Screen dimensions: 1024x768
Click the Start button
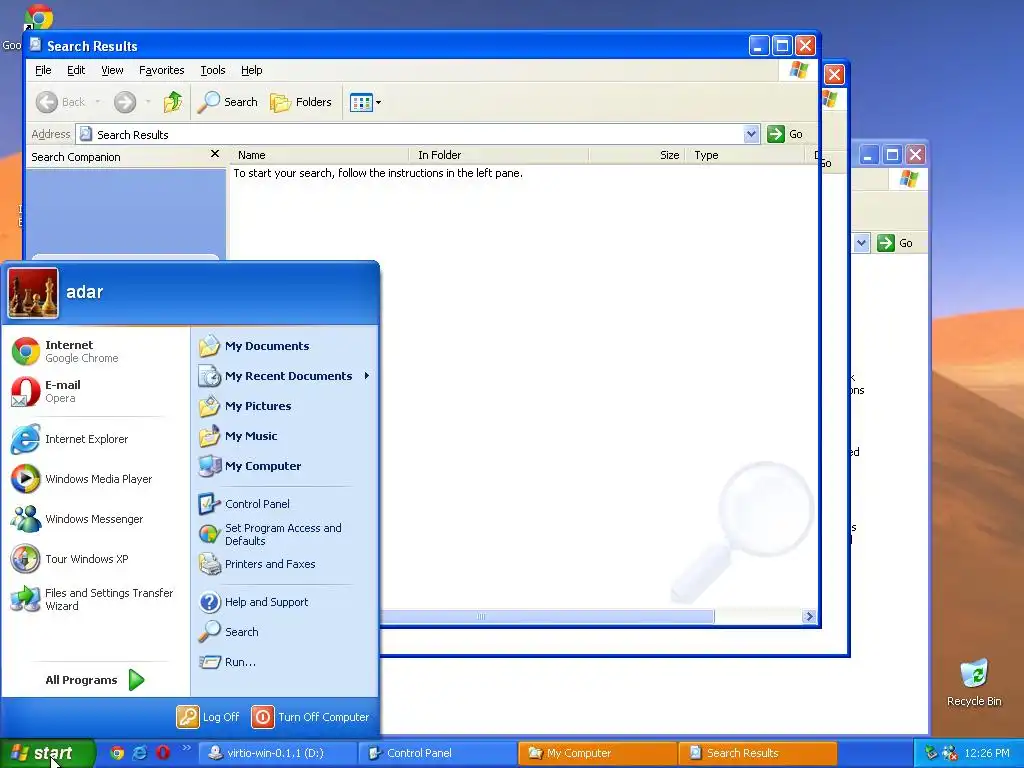click(x=47, y=753)
